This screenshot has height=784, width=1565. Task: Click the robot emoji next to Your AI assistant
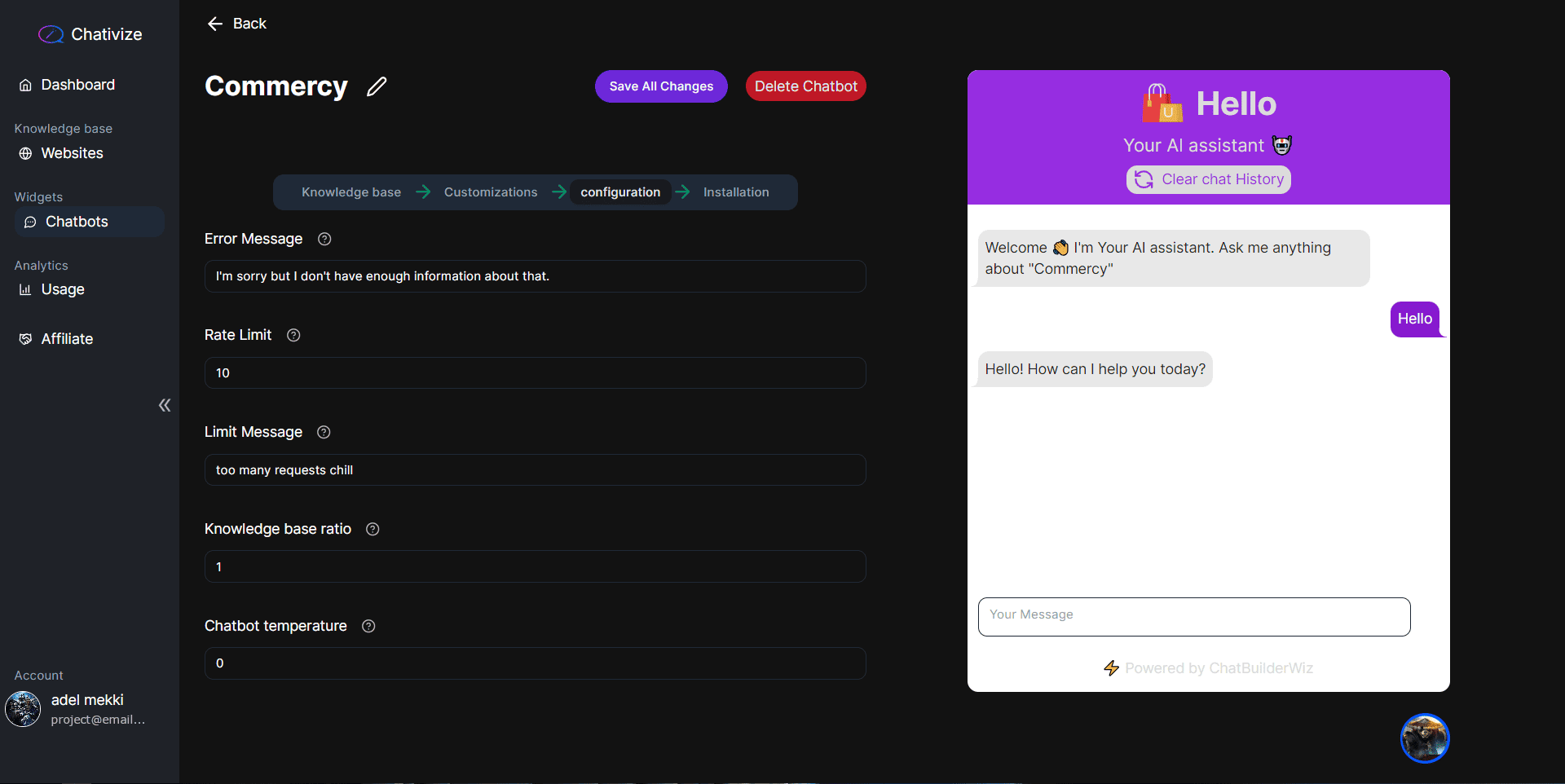tap(1282, 145)
